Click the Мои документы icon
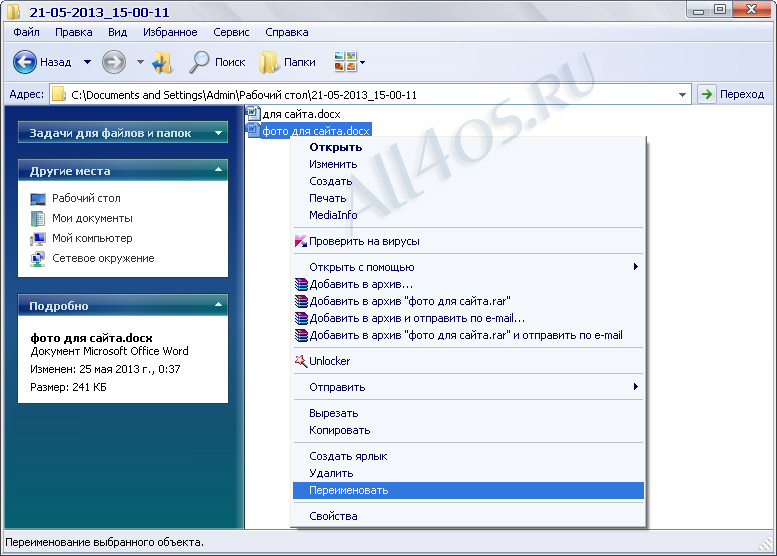This screenshot has height=556, width=777. [x=38, y=219]
